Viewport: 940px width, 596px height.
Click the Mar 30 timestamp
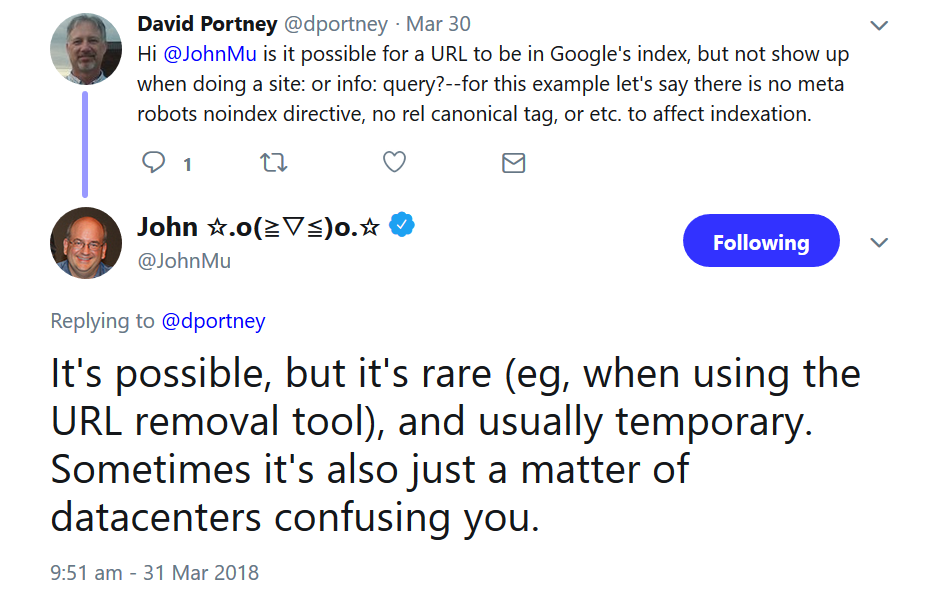[x=437, y=24]
